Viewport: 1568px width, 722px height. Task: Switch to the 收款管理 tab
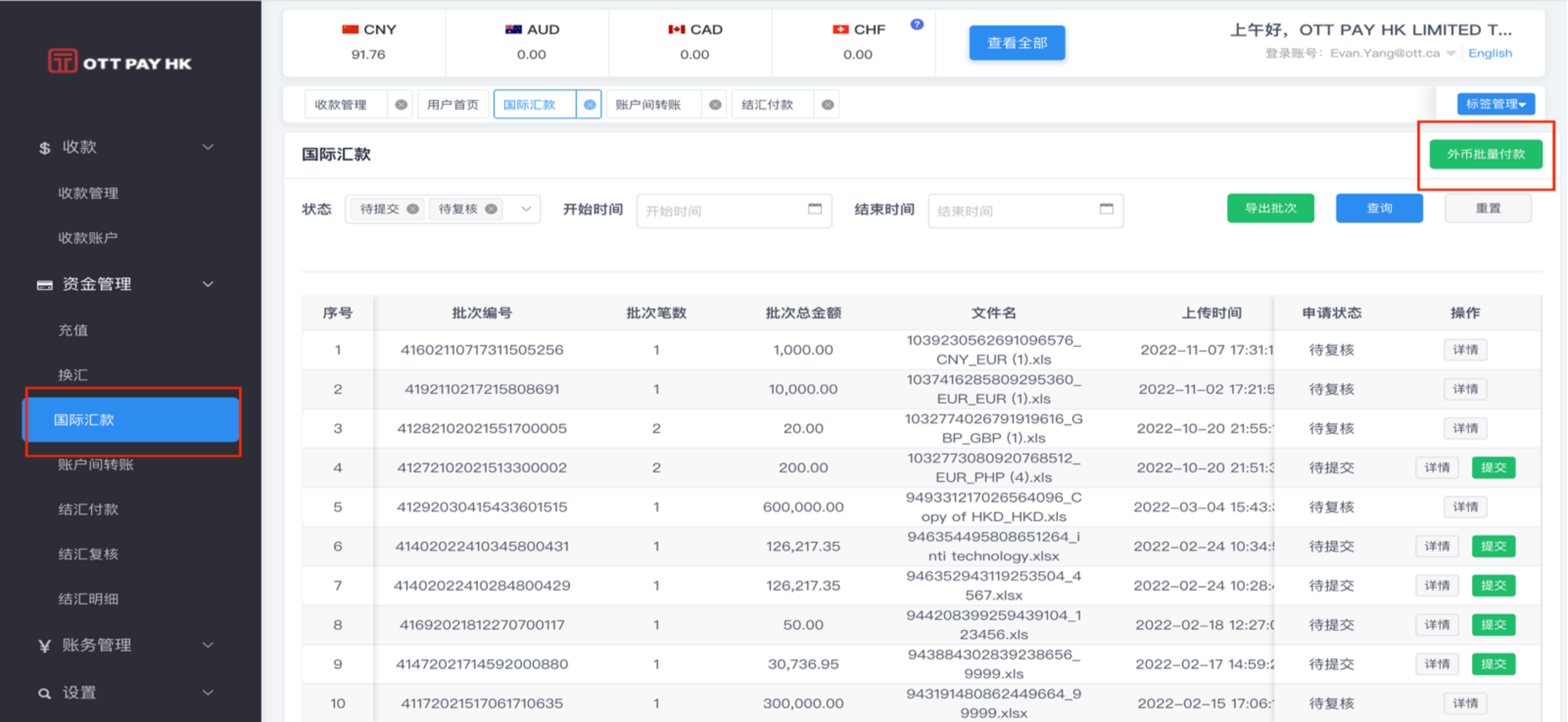(x=341, y=104)
